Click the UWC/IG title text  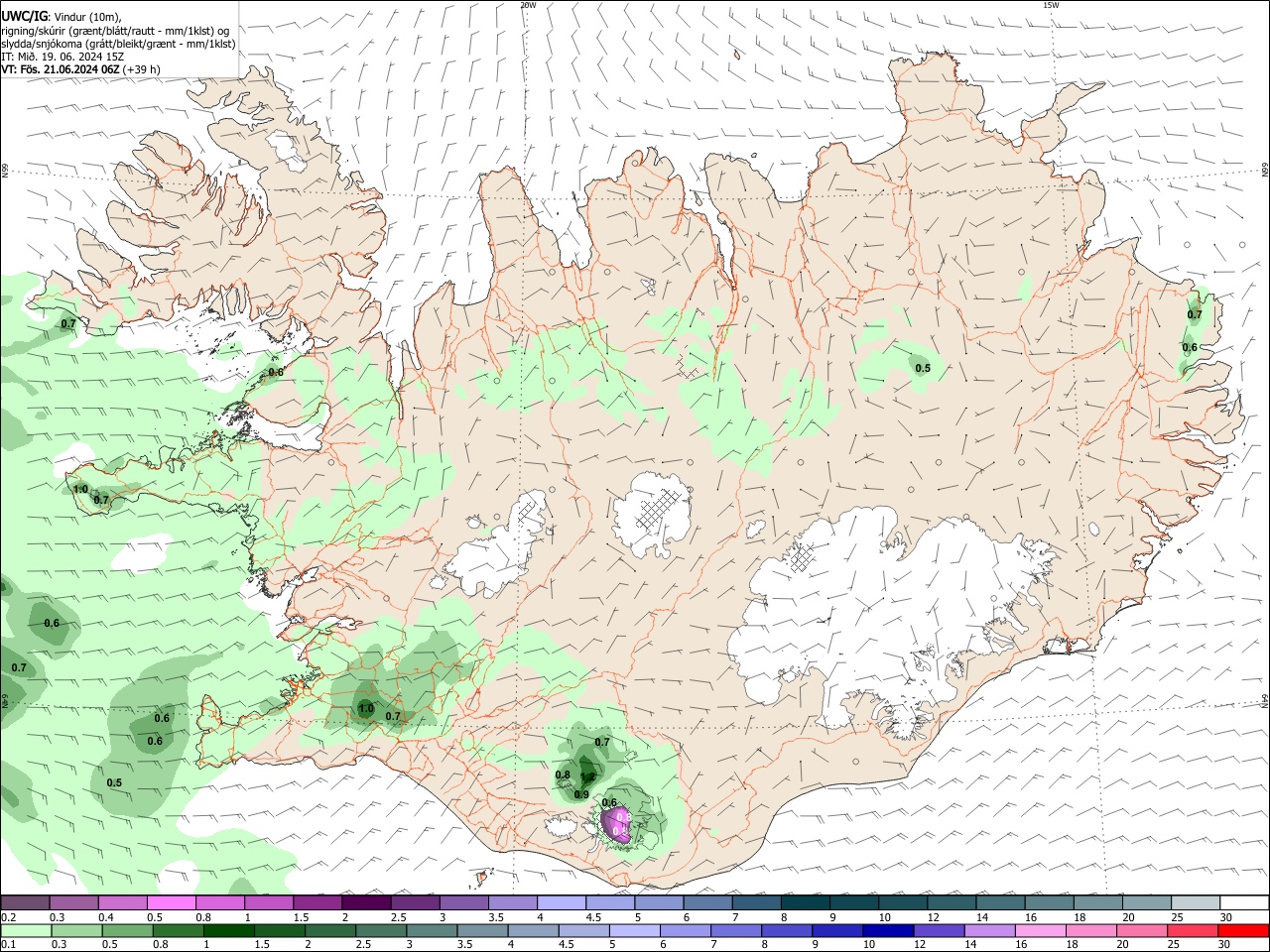pos(24,16)
